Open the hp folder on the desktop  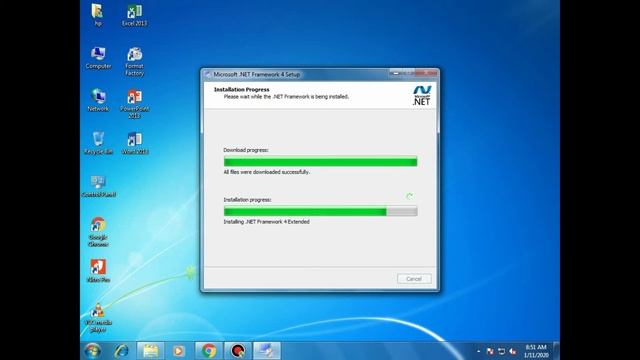coord(98,15)
